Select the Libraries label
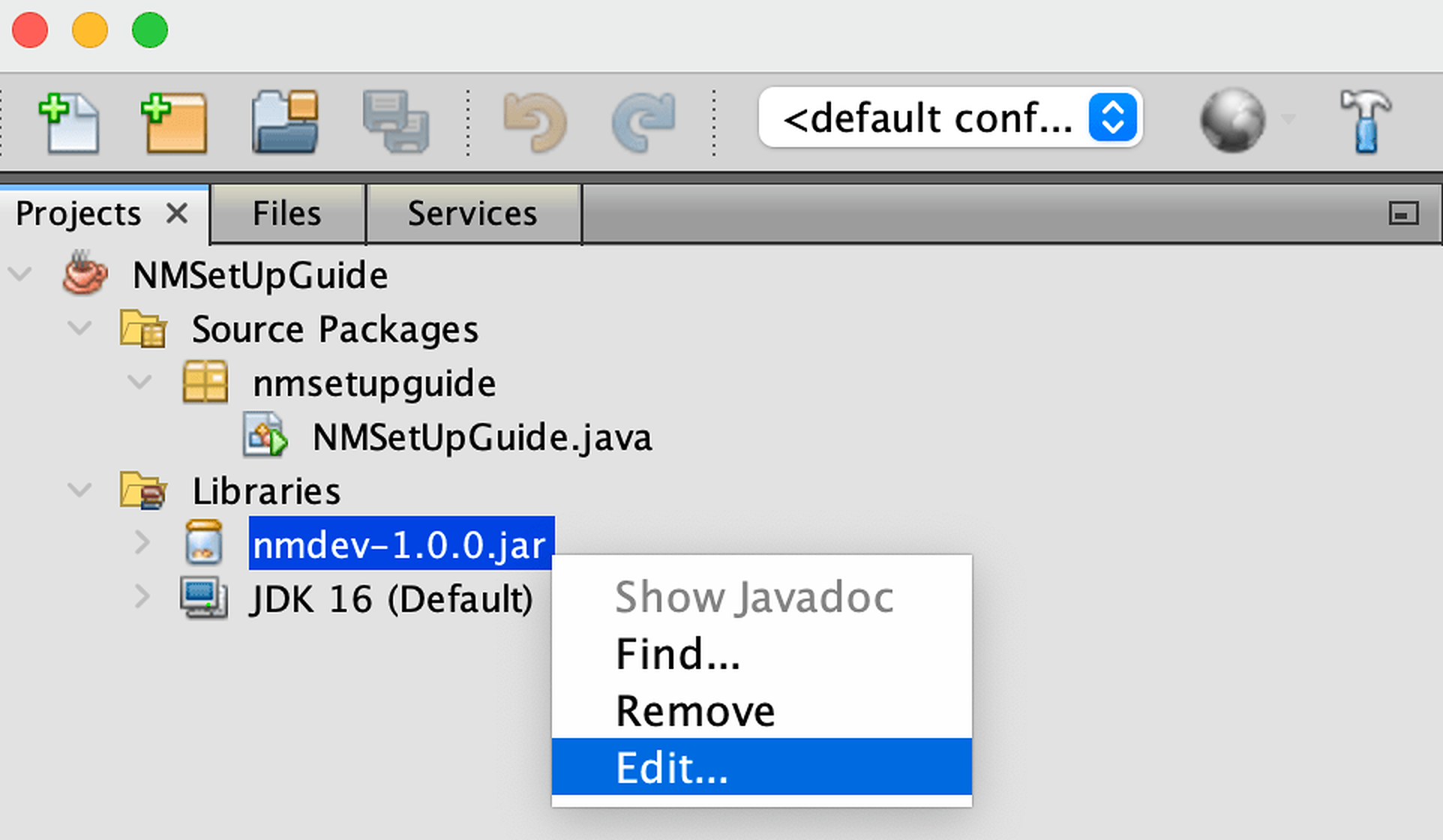 pos(266,491)
